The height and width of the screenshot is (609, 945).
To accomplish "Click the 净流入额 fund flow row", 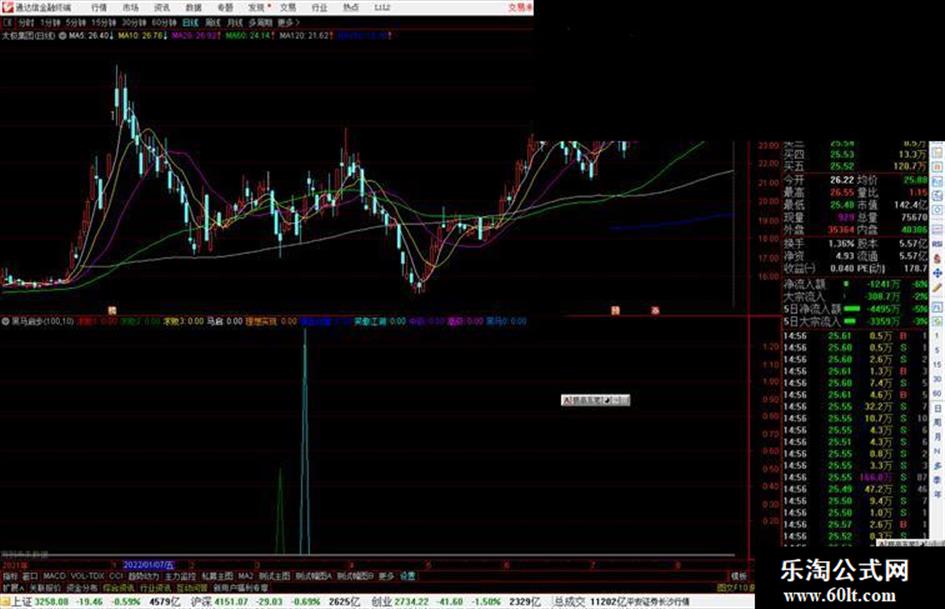I will point(855,284).
